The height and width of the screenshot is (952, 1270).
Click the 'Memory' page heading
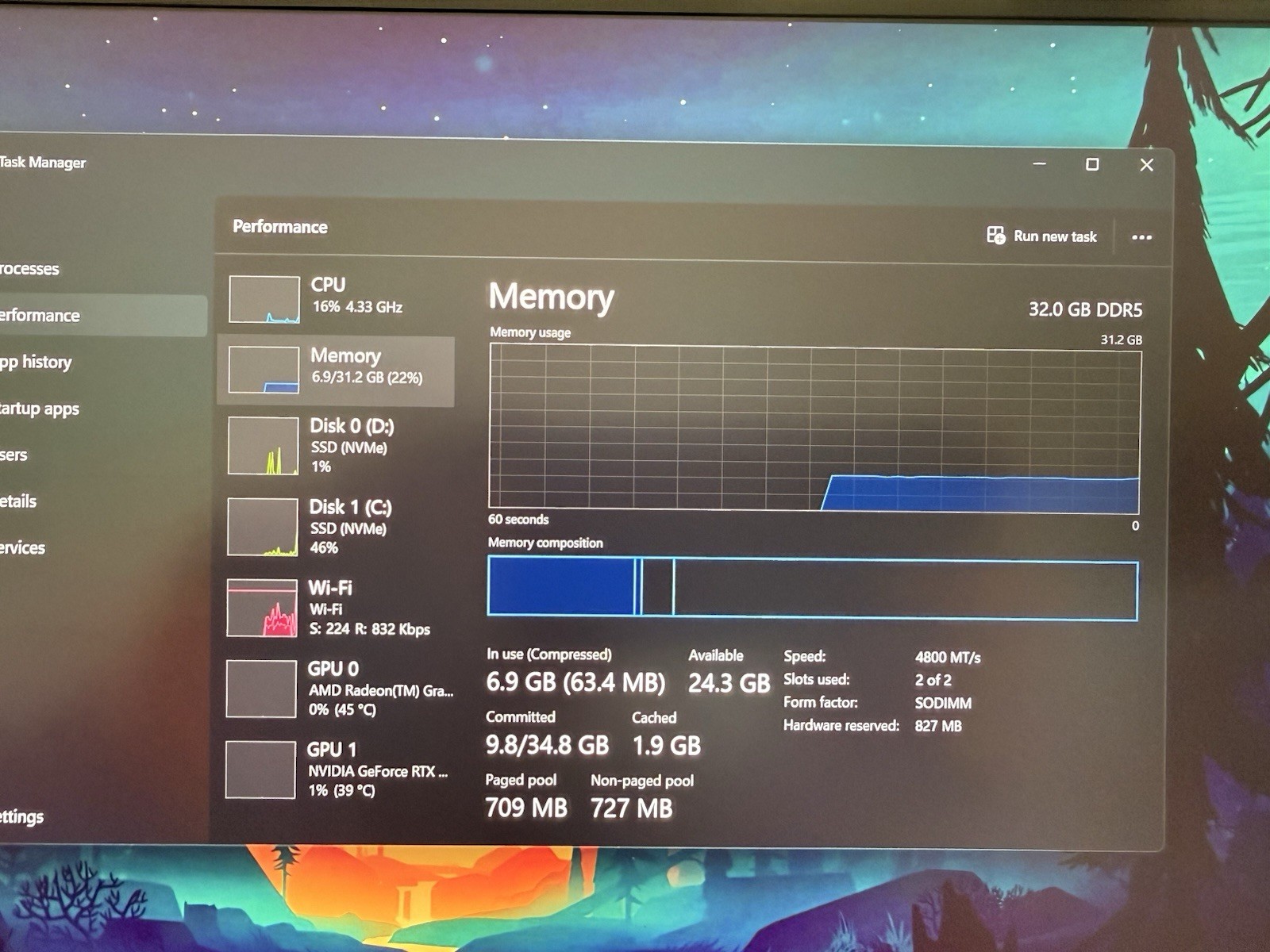[551, 297]
